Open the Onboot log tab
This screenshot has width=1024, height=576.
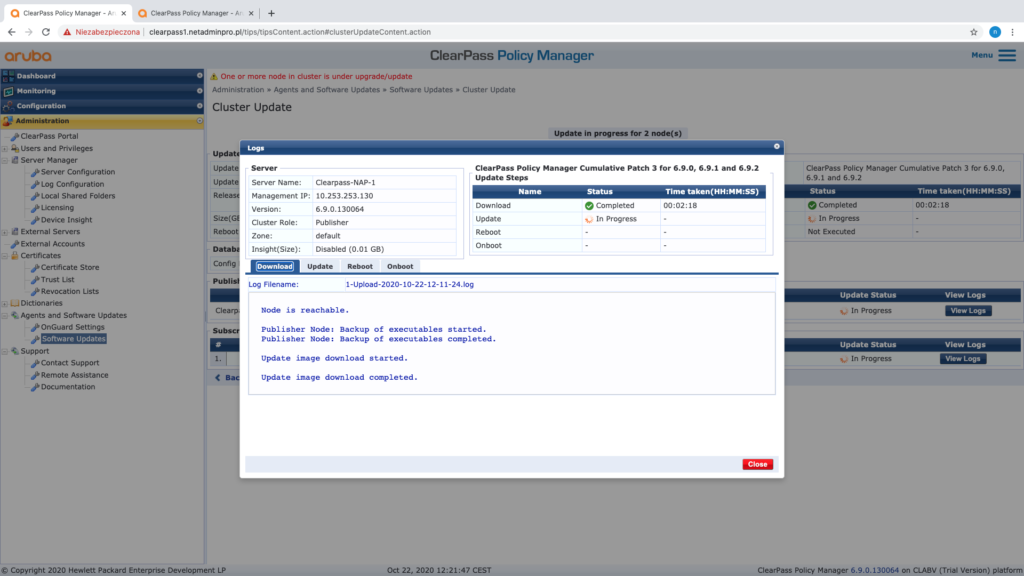point(400,267)
